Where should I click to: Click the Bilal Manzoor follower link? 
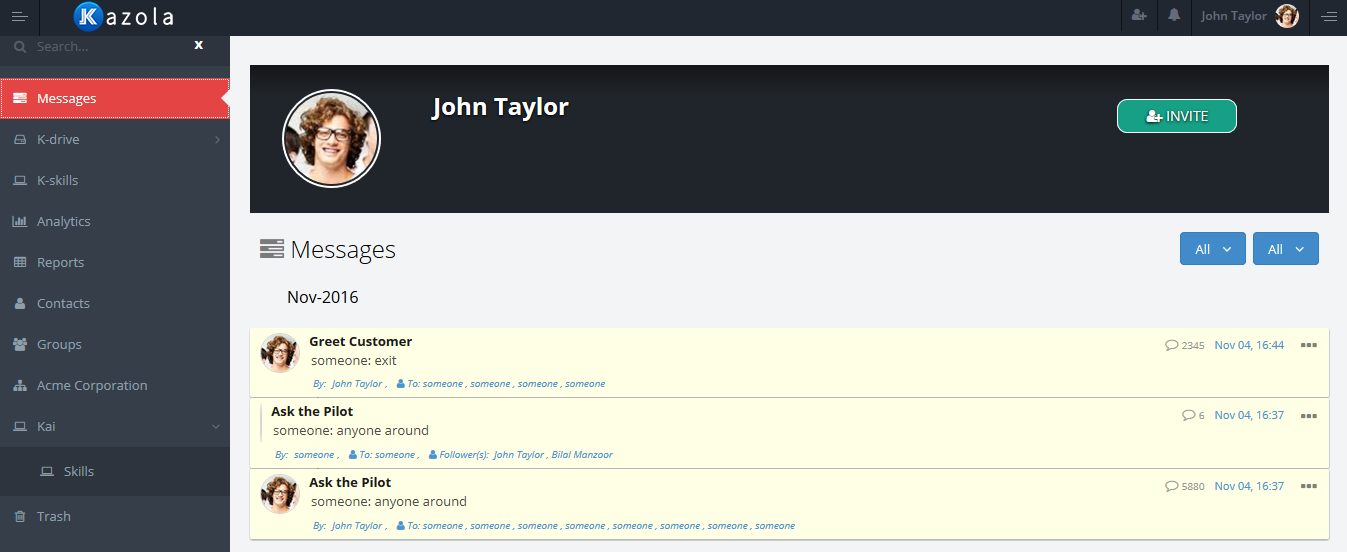coord(582,455)
